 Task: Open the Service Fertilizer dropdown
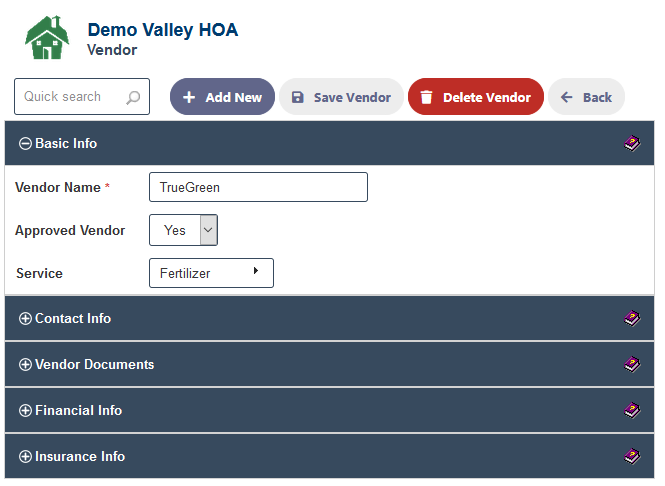coord(211,273)
